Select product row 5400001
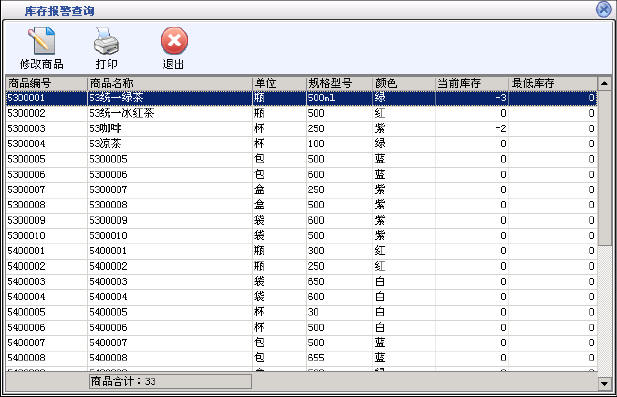Viewport: 617px width, 397px height. point(301,251)
